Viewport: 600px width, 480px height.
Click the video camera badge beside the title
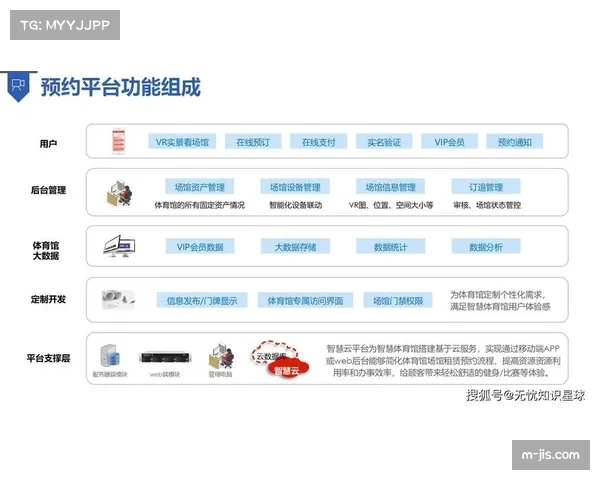point(18,87)
